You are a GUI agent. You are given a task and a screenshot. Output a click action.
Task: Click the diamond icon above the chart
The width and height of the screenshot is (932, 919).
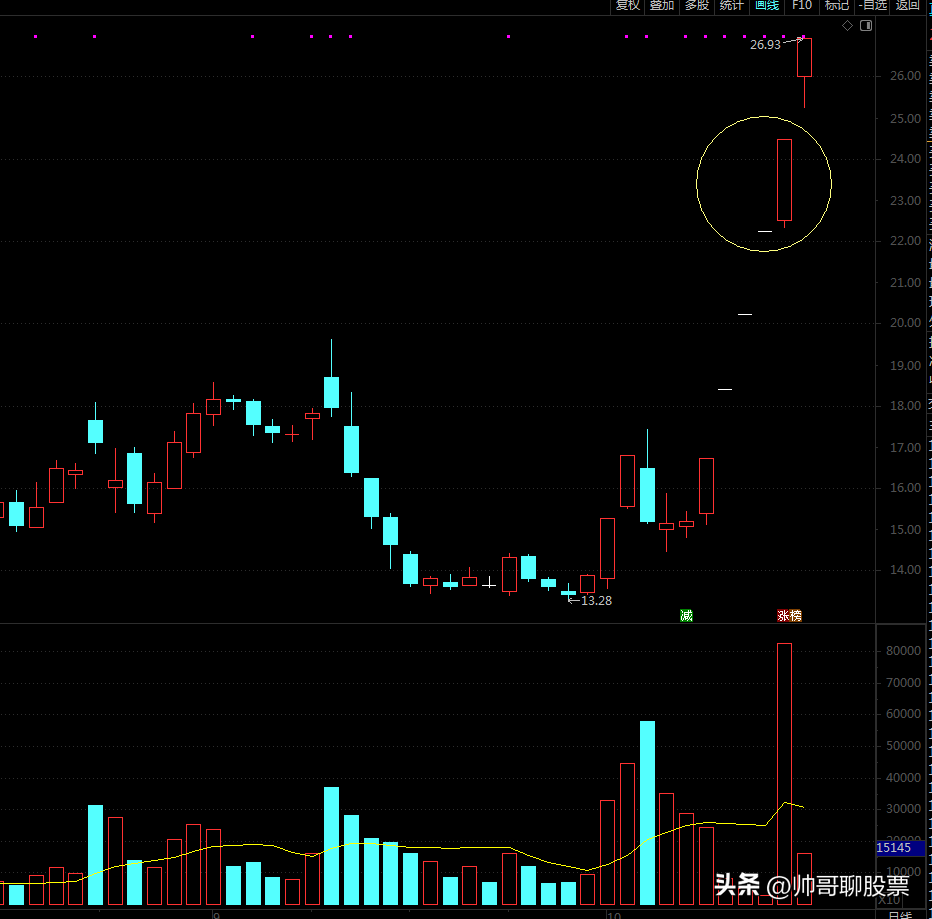[x=848, y=26]
